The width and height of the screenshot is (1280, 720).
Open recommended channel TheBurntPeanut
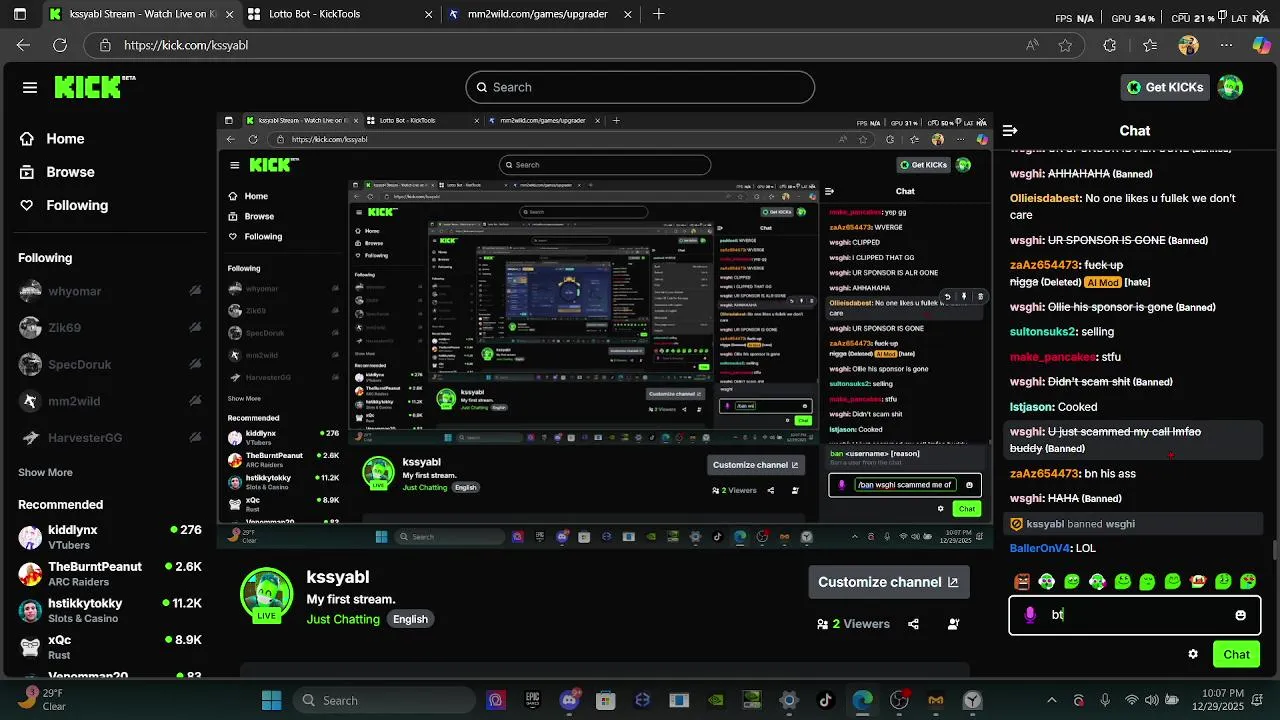[x=110, y=574]
